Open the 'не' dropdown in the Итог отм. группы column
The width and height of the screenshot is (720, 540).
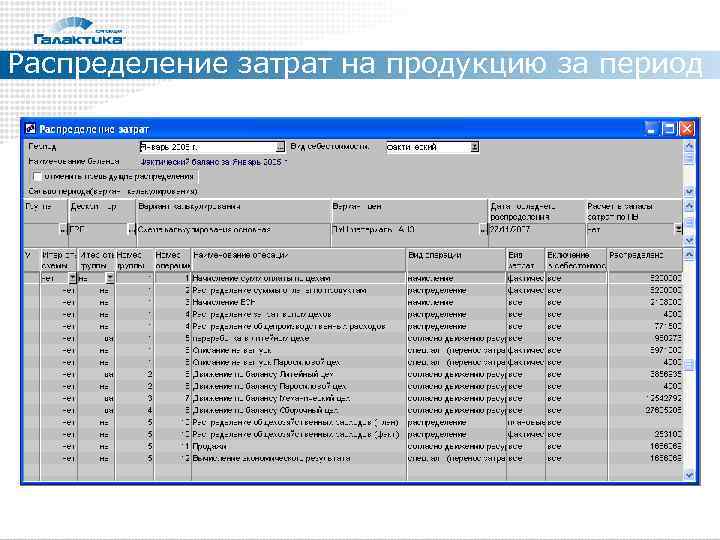(x=110, y=278)
